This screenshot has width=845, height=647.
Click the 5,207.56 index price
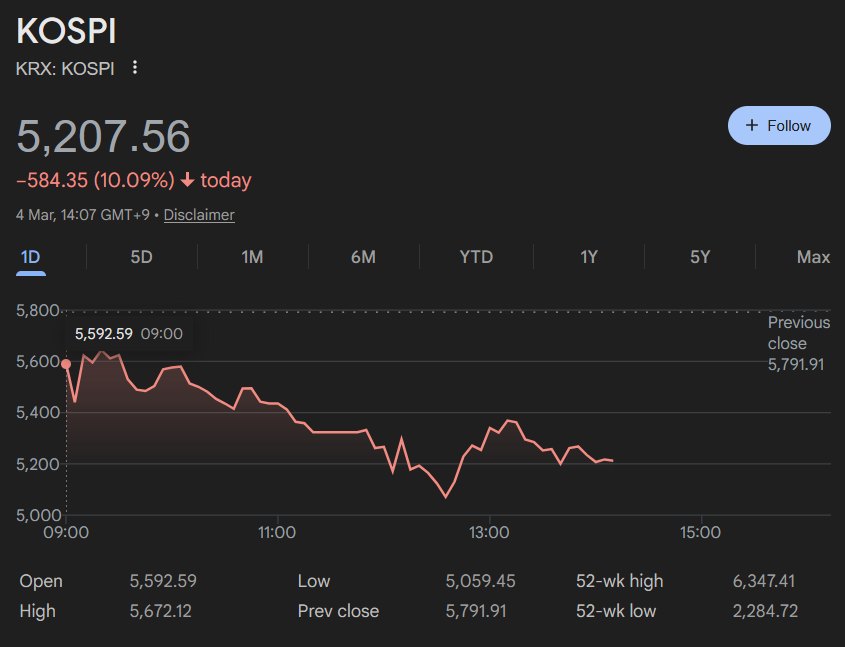tap(103, 137)
